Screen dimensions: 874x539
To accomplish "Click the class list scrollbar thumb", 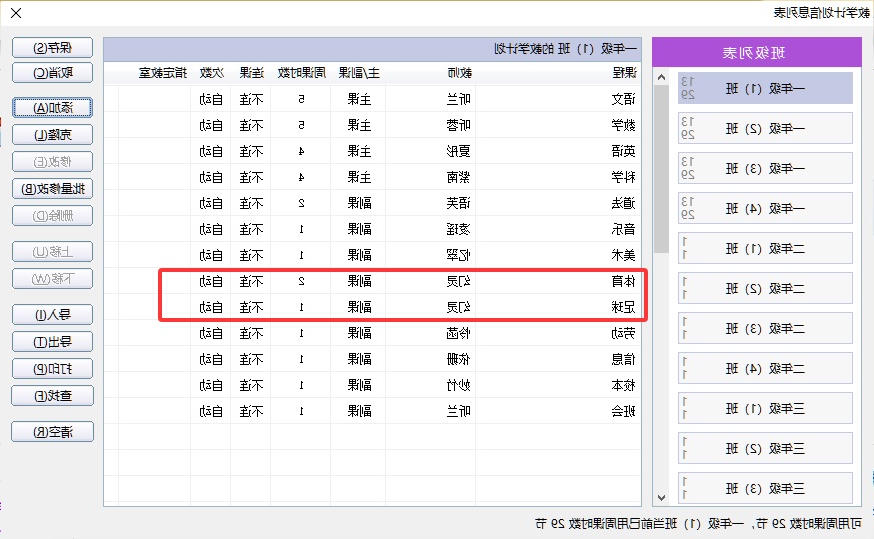I will pos(661,169).
